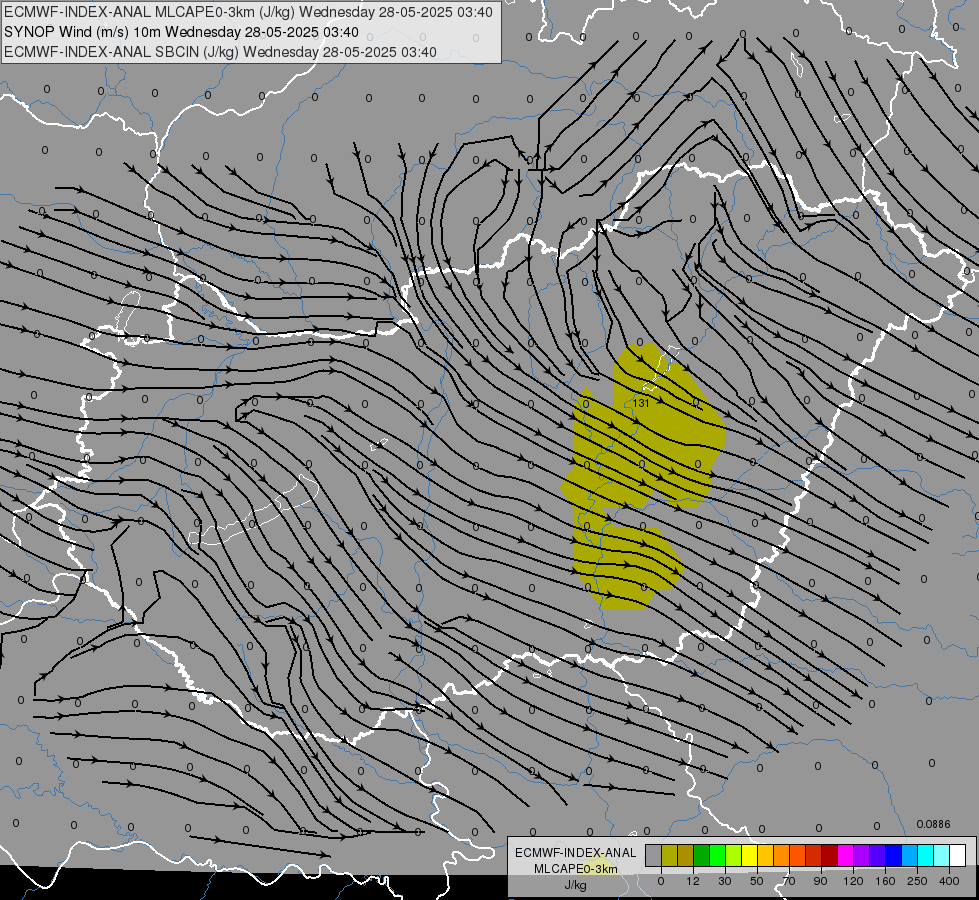Click the 0.0886 value near the legend

[x=933, y=824]
